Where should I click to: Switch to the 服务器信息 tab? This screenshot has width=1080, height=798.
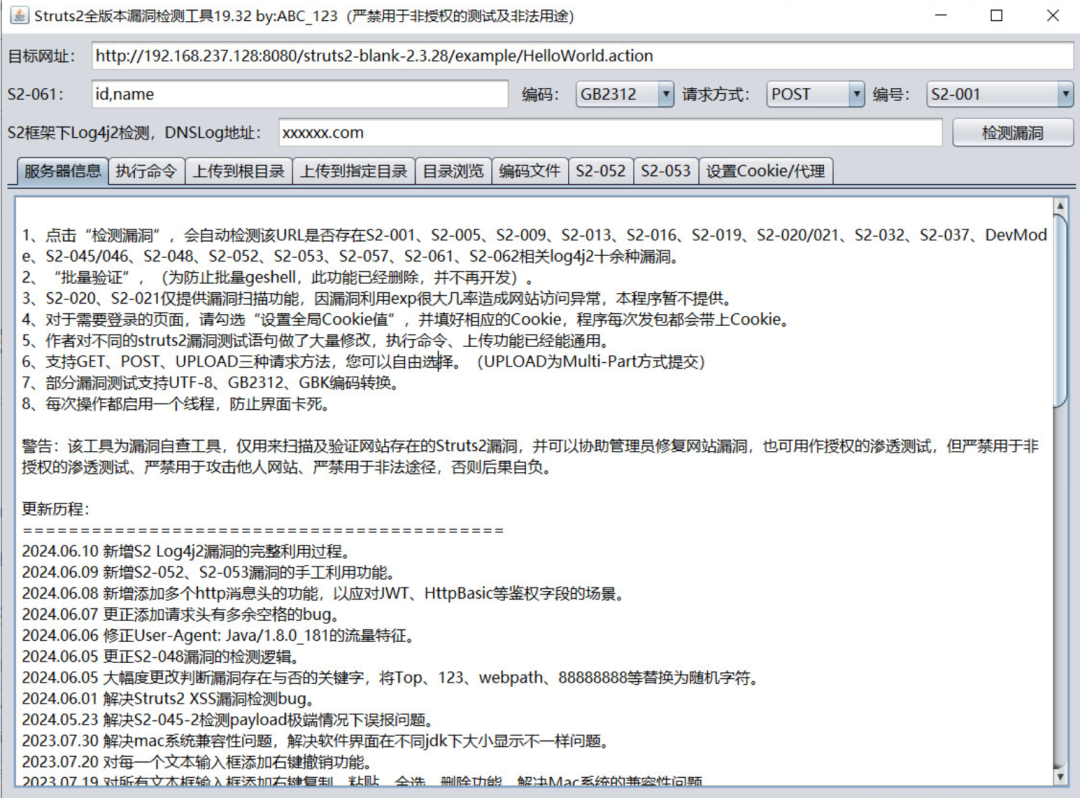62,171
